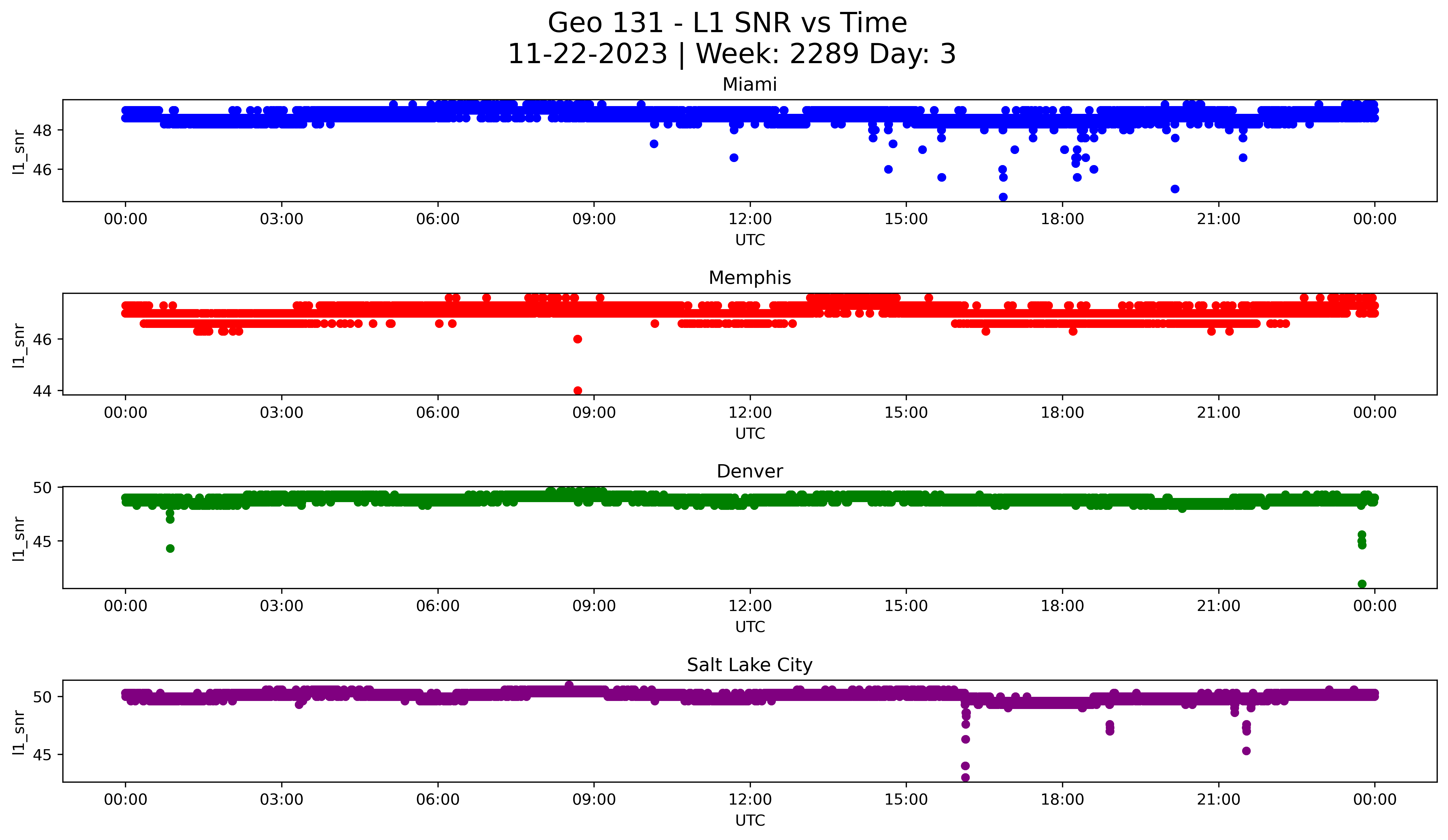Click the lowest red outlier point in Memphis
This screenshot has width=1448, height=840.
click(x=577, y=391)
